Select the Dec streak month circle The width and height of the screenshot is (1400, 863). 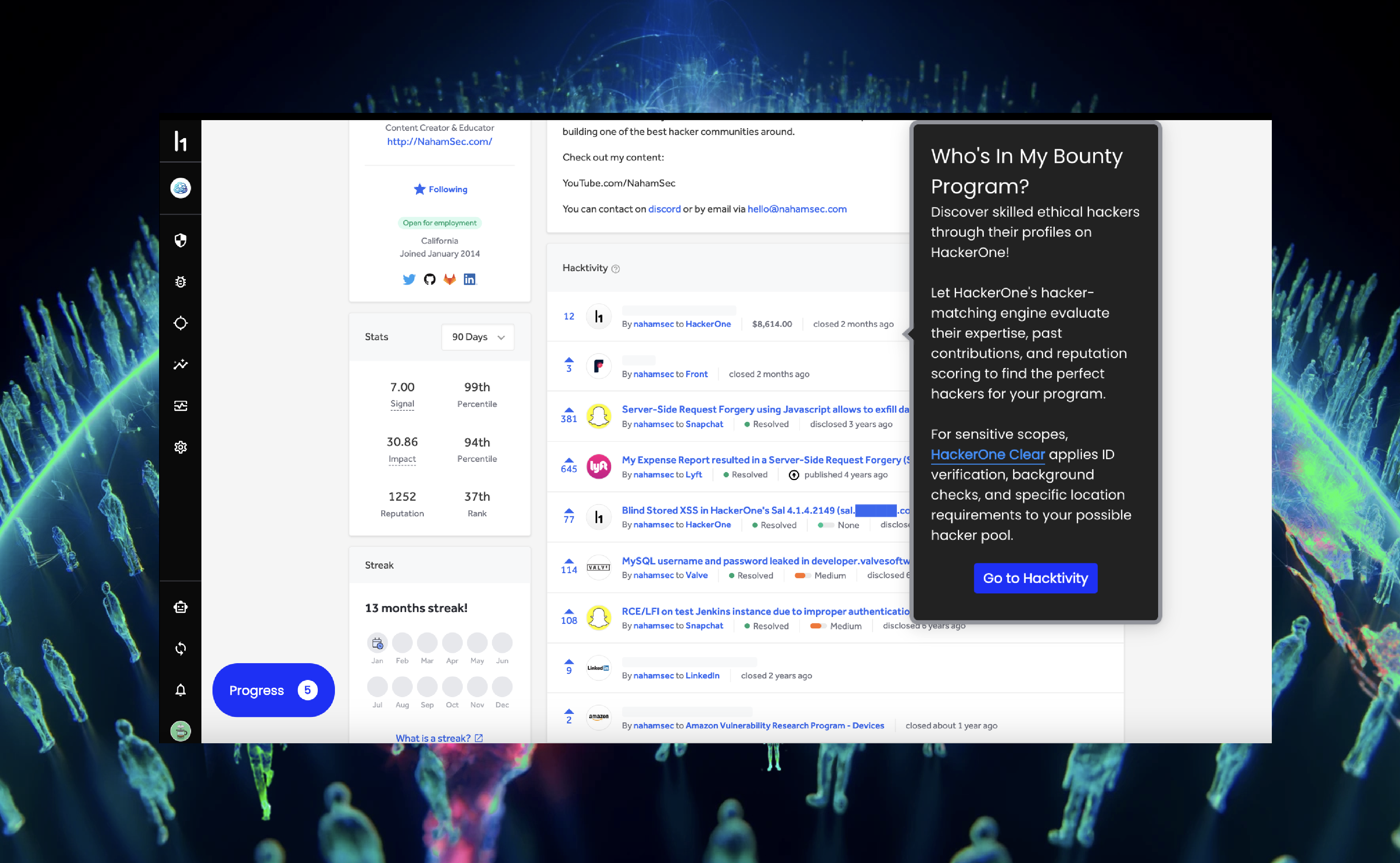pyautogui.click(x=502, y=687)
